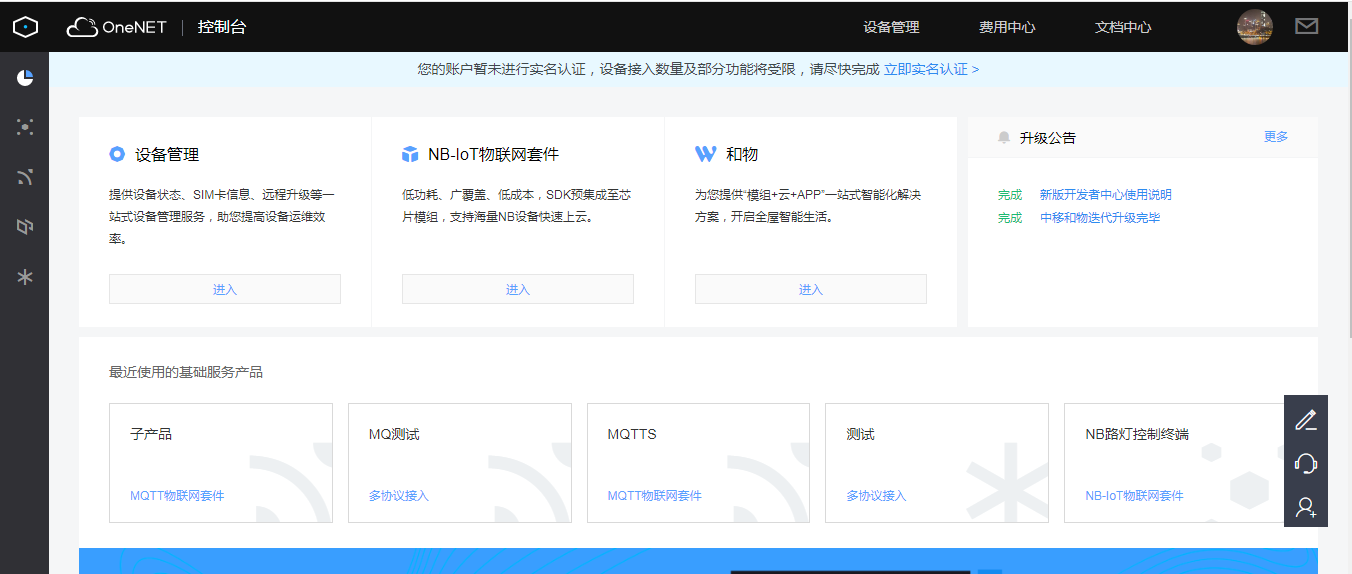Click the 设备管理 card title
The width and height of the screenshot is (1352, 574).
[167, 154]
